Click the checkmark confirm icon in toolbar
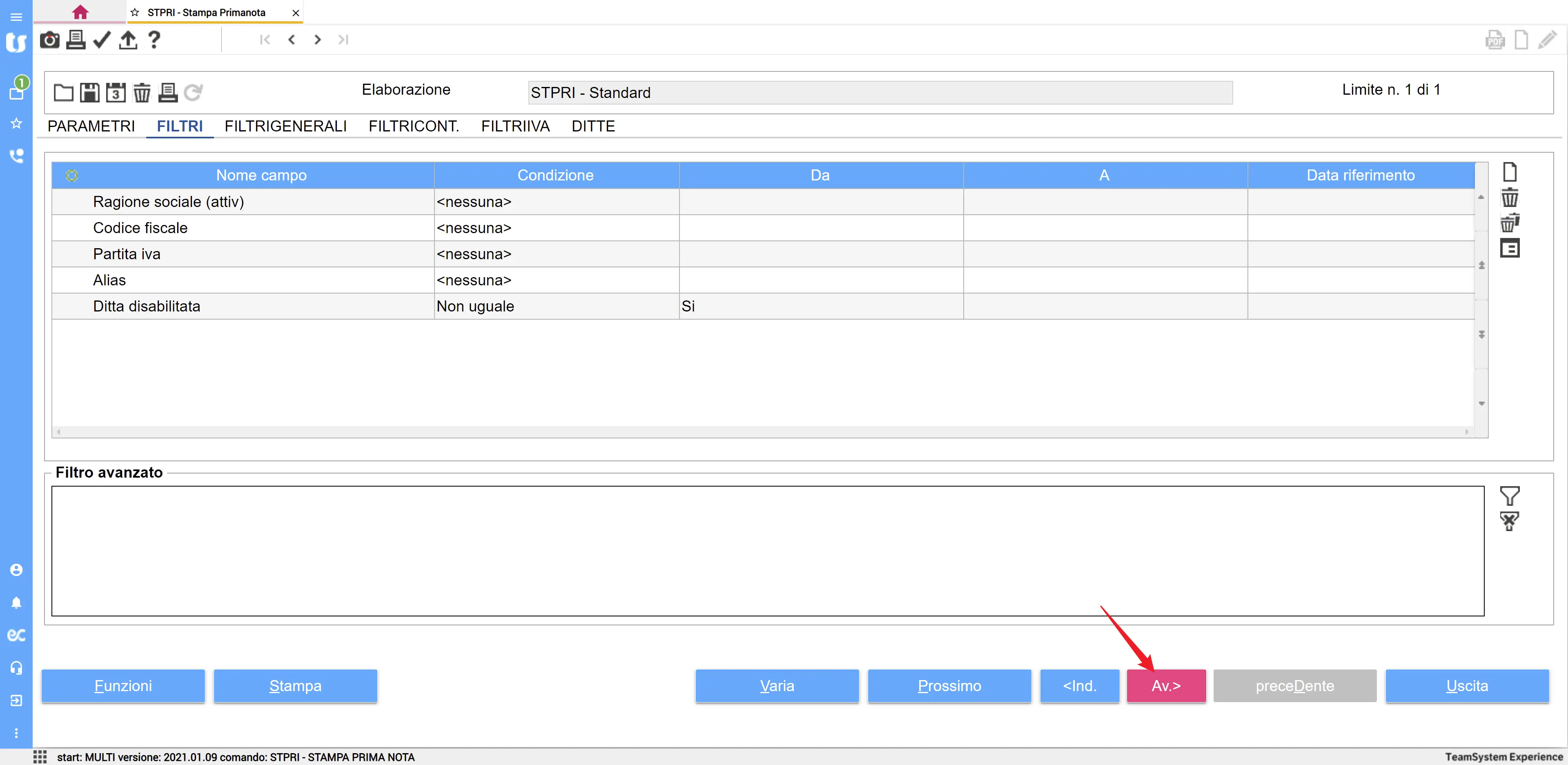 102,40
